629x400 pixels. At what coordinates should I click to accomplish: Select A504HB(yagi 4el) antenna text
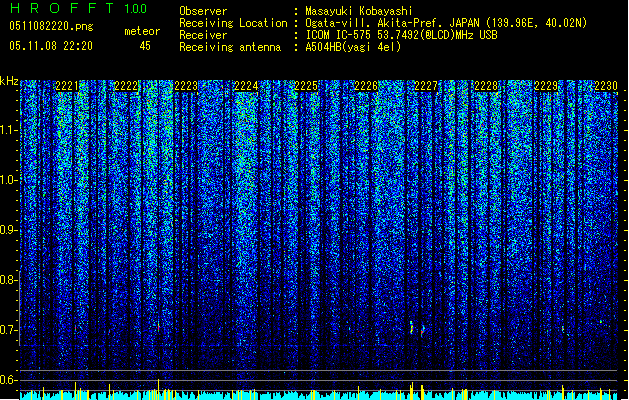[353, 47]
